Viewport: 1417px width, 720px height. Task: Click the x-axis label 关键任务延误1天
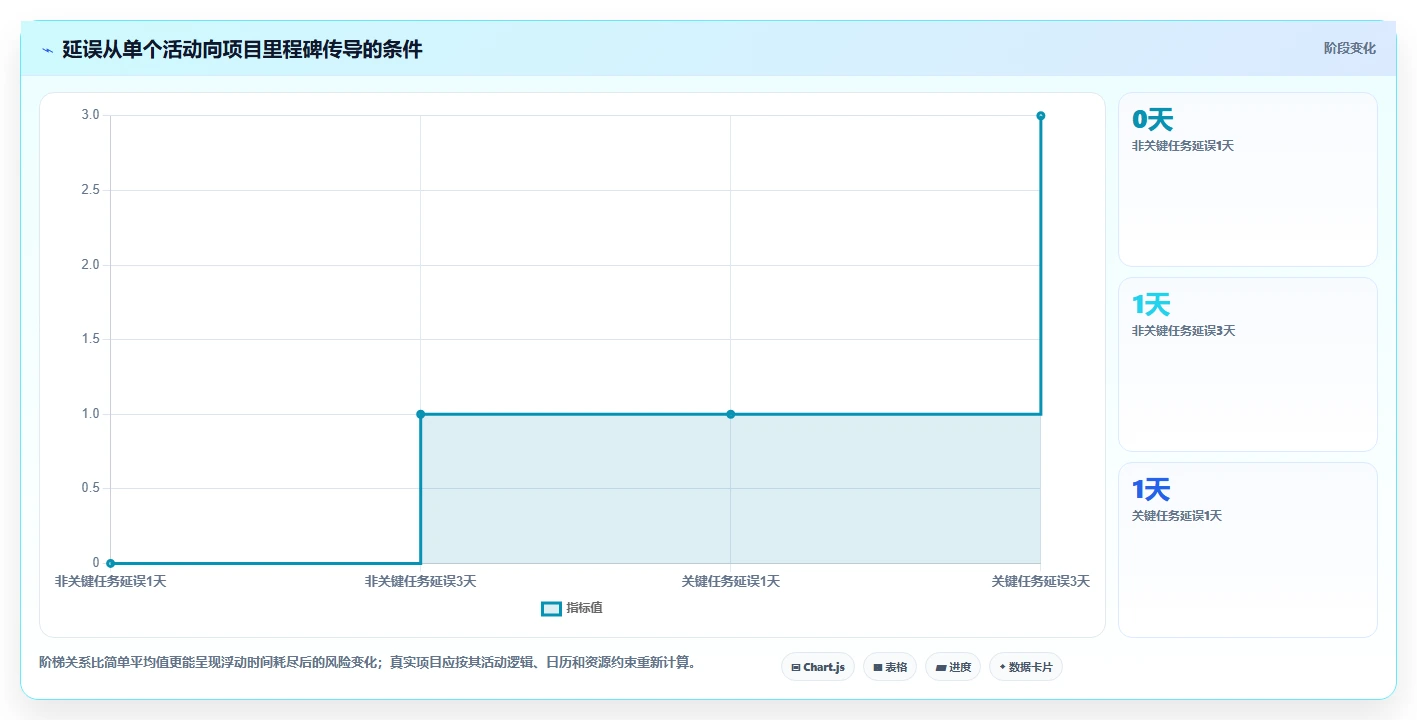731,581
